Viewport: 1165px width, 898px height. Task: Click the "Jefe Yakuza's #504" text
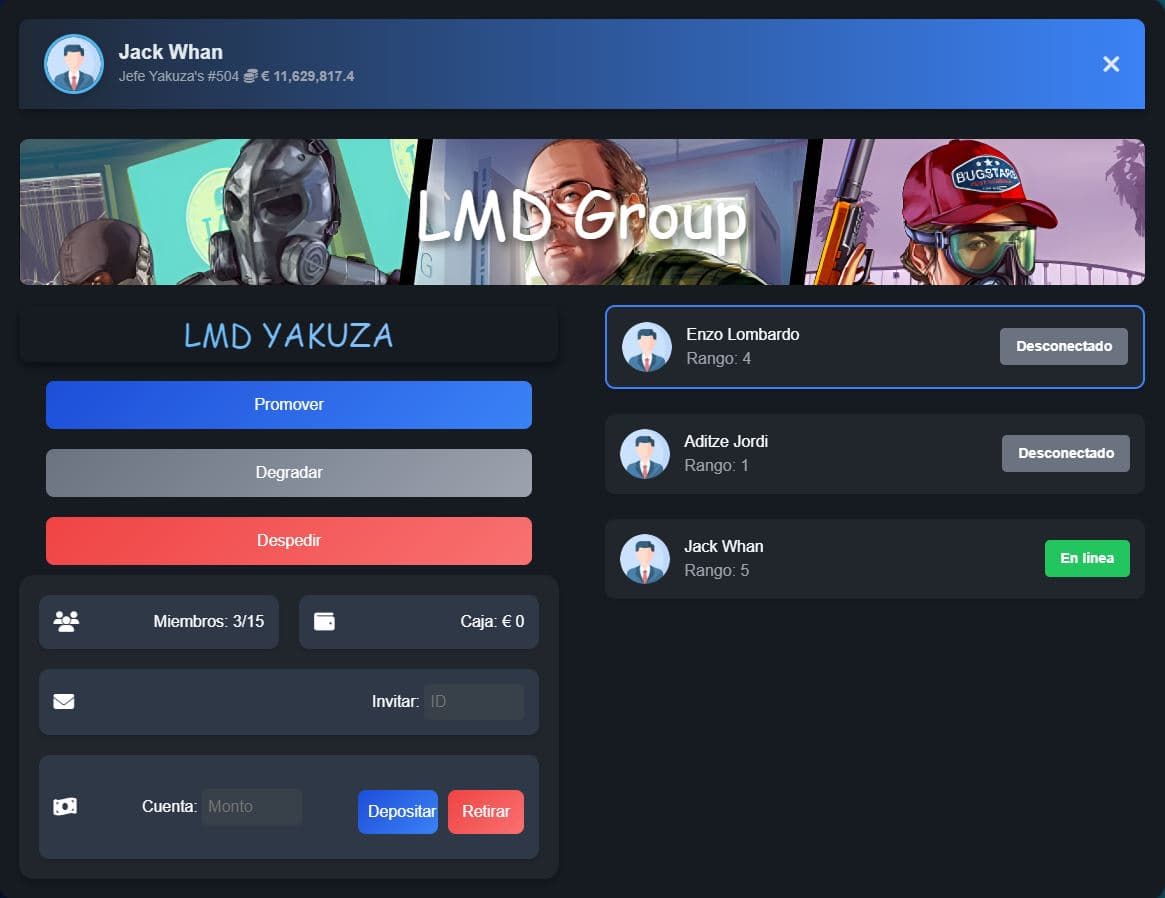(x=179, y=77)
